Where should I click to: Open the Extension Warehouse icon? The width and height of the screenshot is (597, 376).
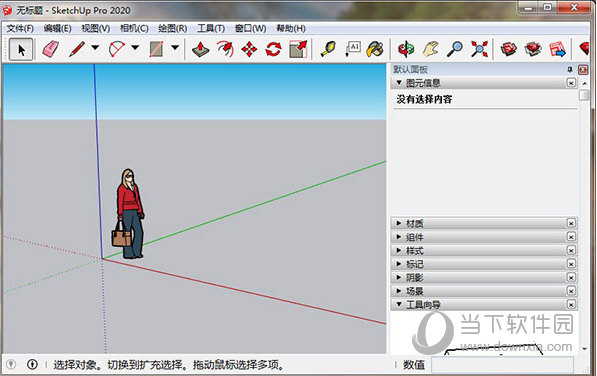tap(533, 49)
